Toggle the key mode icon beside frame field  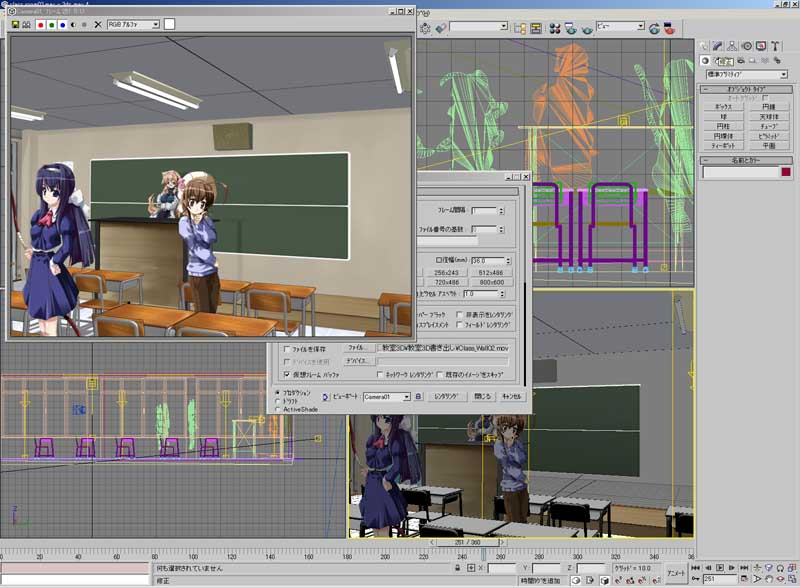tap(696, 579)
